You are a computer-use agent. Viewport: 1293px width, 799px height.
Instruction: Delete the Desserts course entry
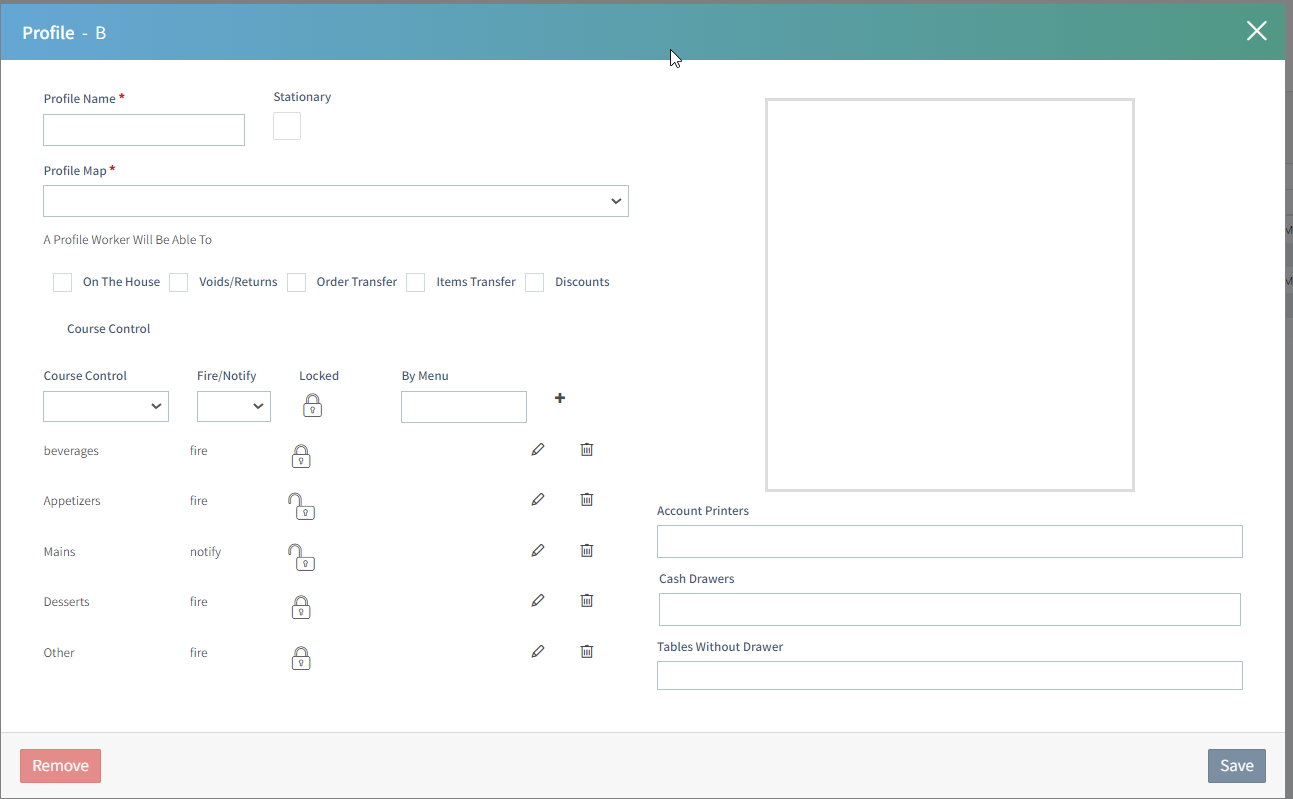587,600
